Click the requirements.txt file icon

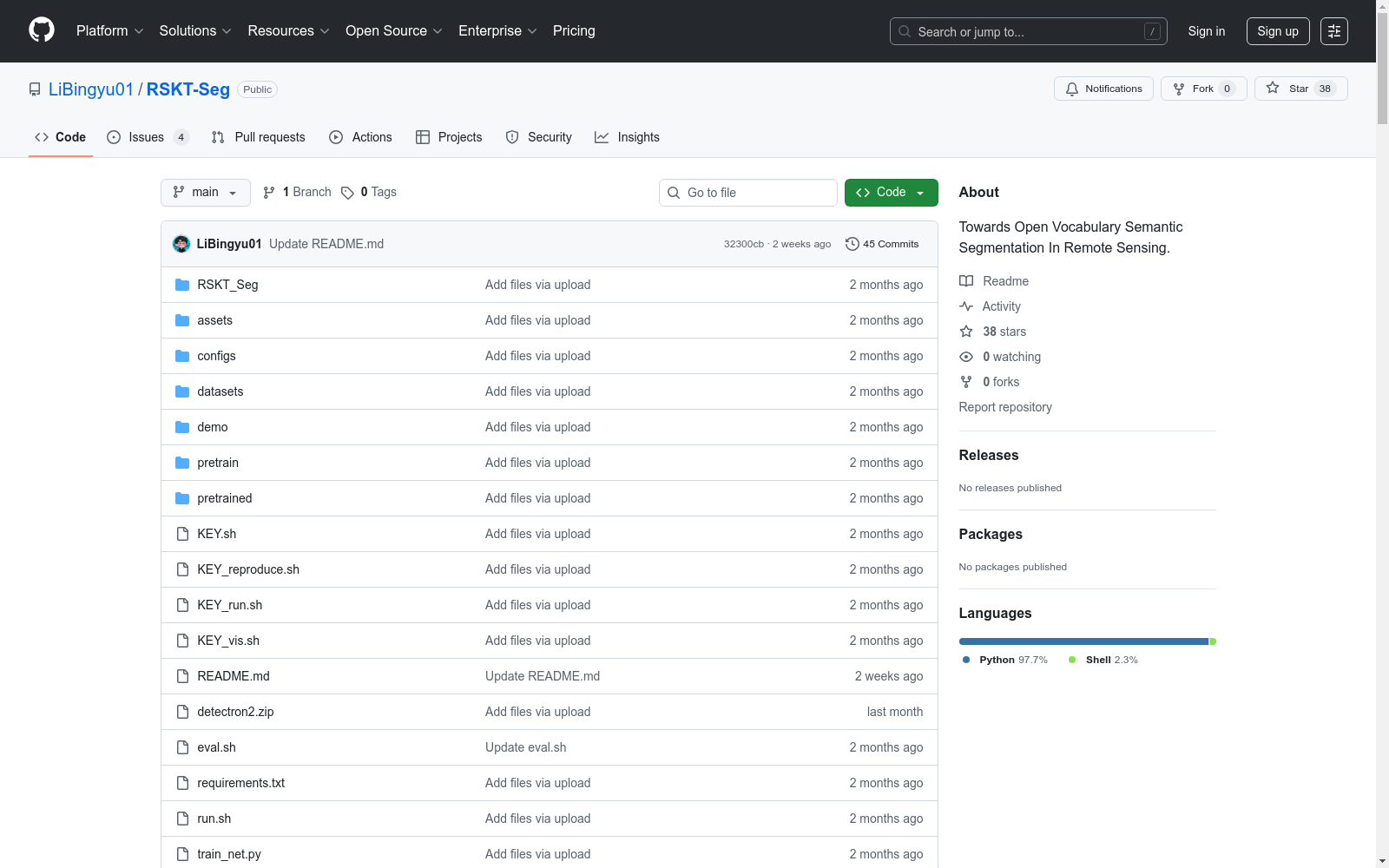(x=182, y=783)
